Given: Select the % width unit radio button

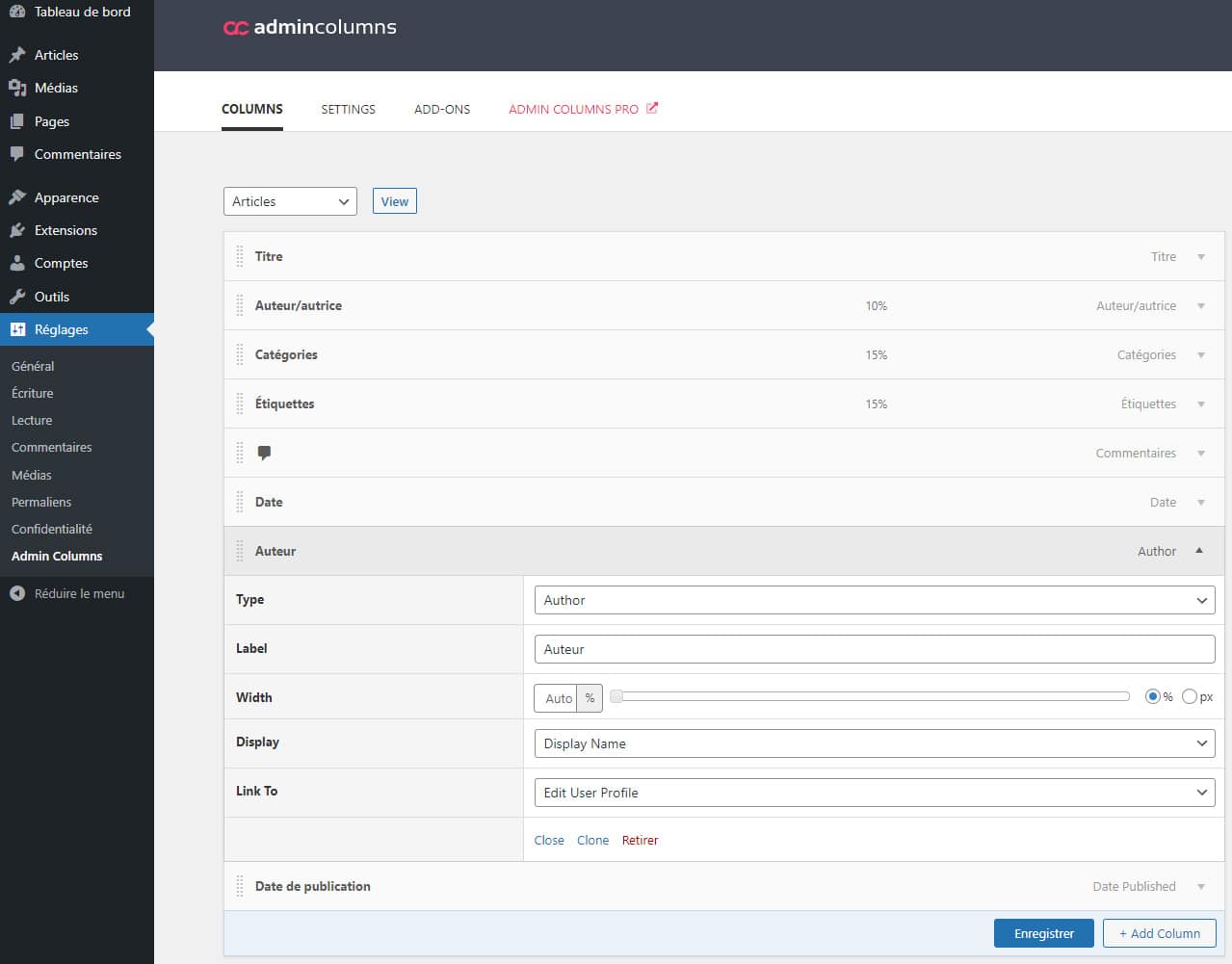Looking at the screenshot, I should (1152, 696).
